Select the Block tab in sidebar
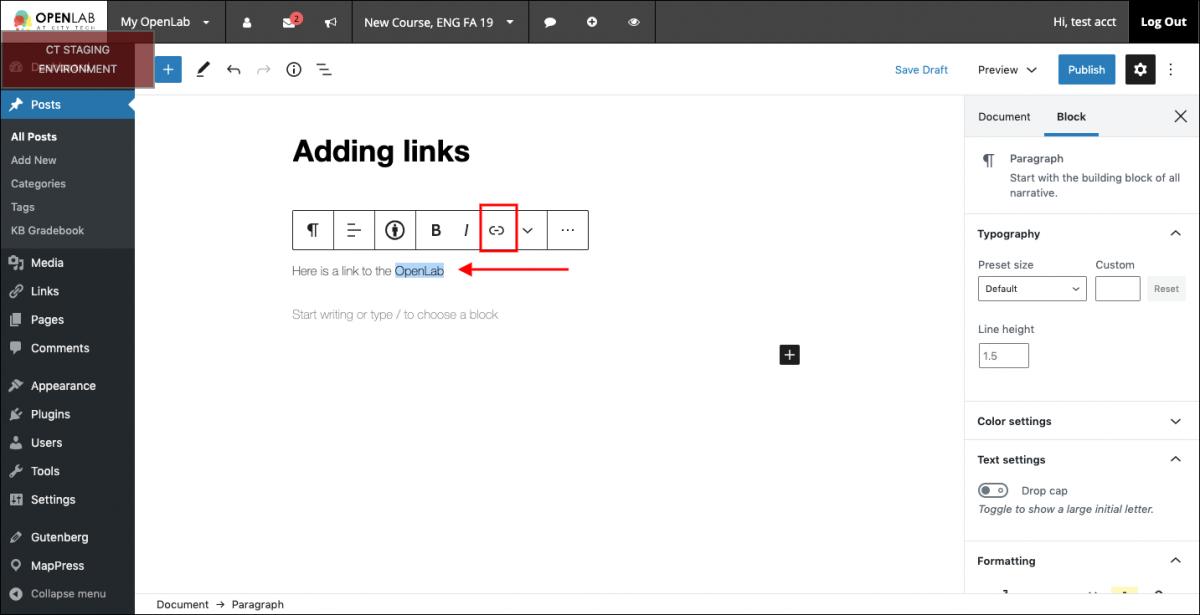1200x615 pixels. click(1071, 116)
